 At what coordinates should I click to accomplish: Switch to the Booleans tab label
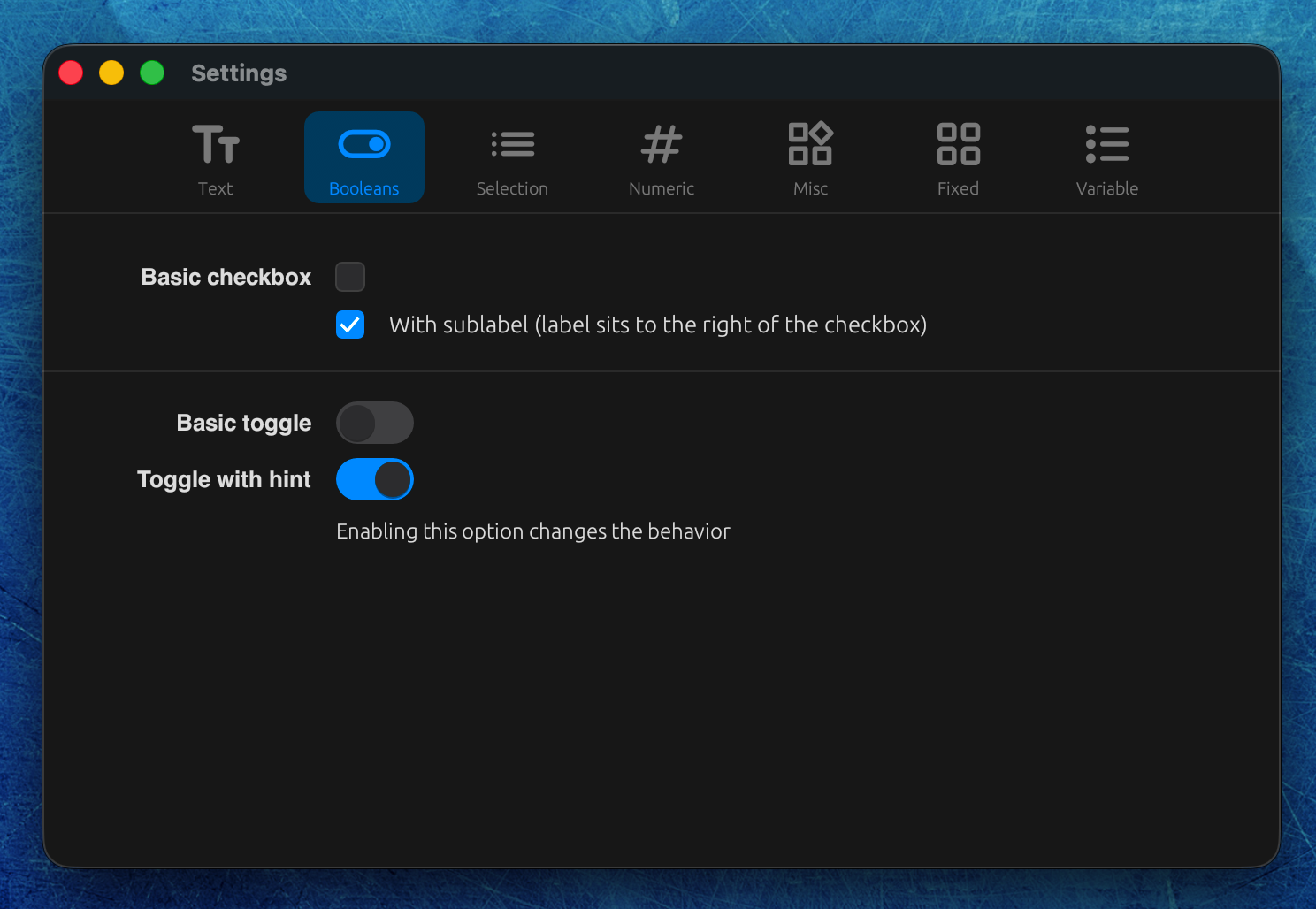point(364,188)
